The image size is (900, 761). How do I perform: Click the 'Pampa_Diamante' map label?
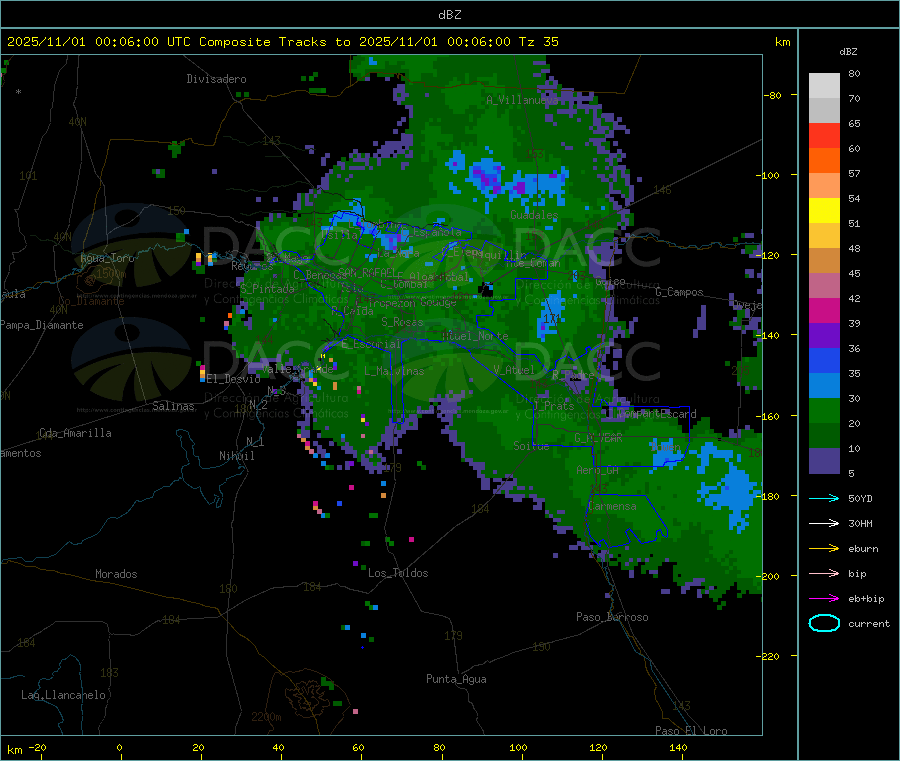[42, 325]
